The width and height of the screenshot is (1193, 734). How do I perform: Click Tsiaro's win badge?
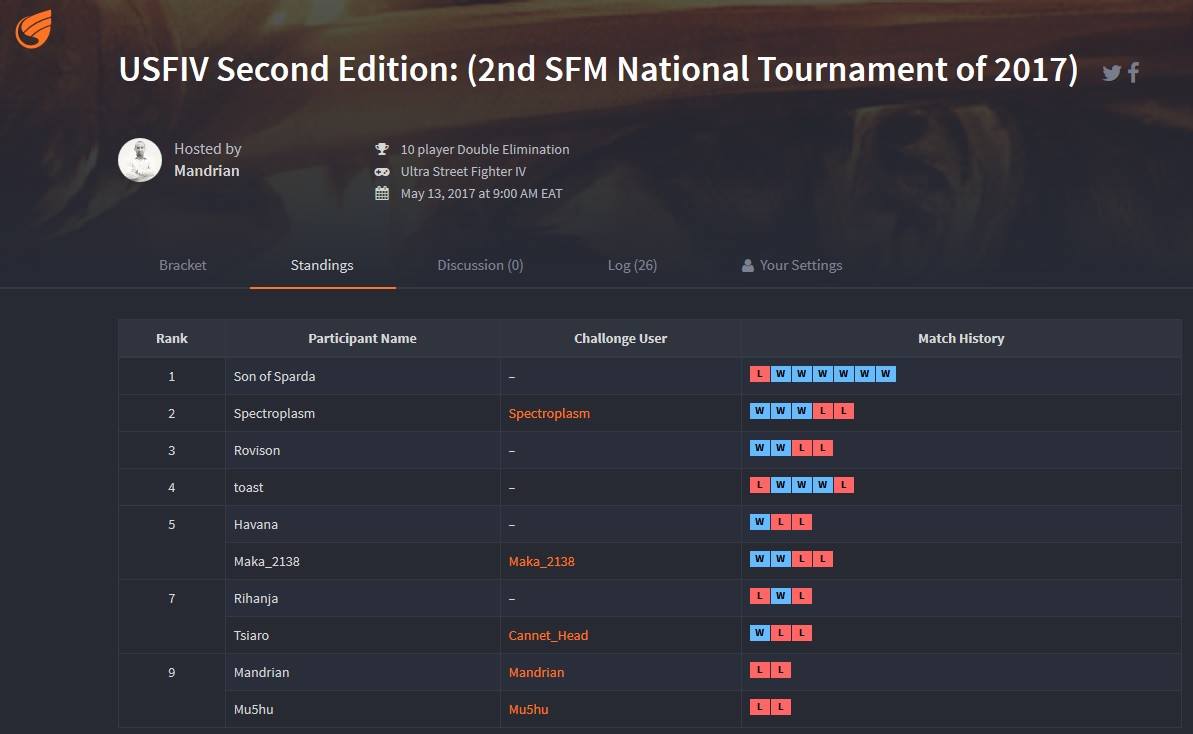(759, 633)
